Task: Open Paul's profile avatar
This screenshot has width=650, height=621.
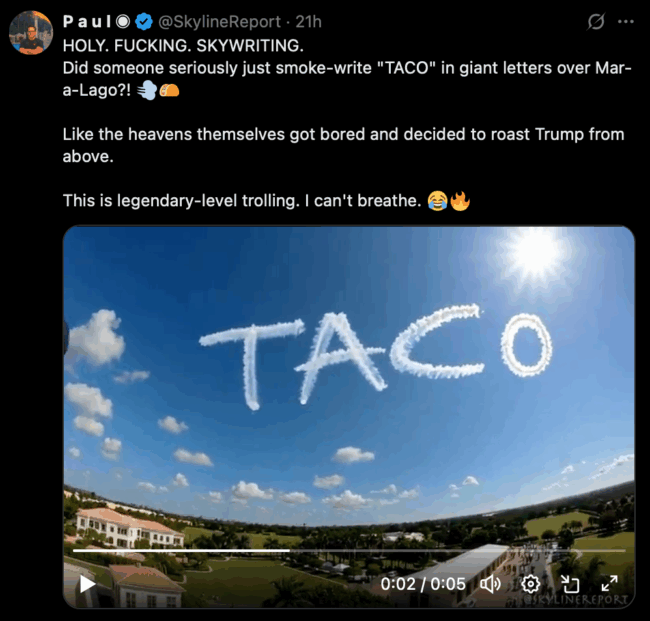Action: 31,33
